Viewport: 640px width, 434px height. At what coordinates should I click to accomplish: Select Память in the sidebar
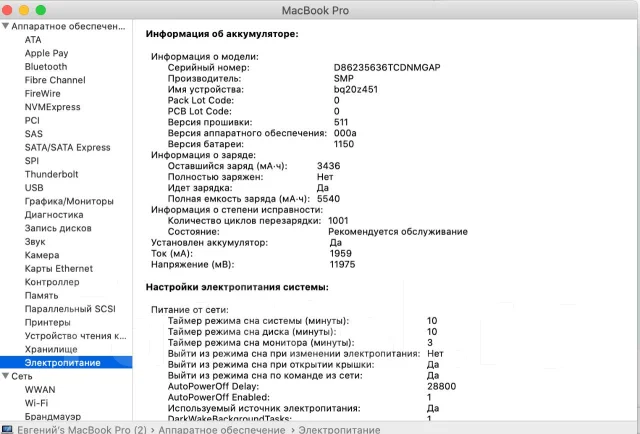click(x=41, y=296)
